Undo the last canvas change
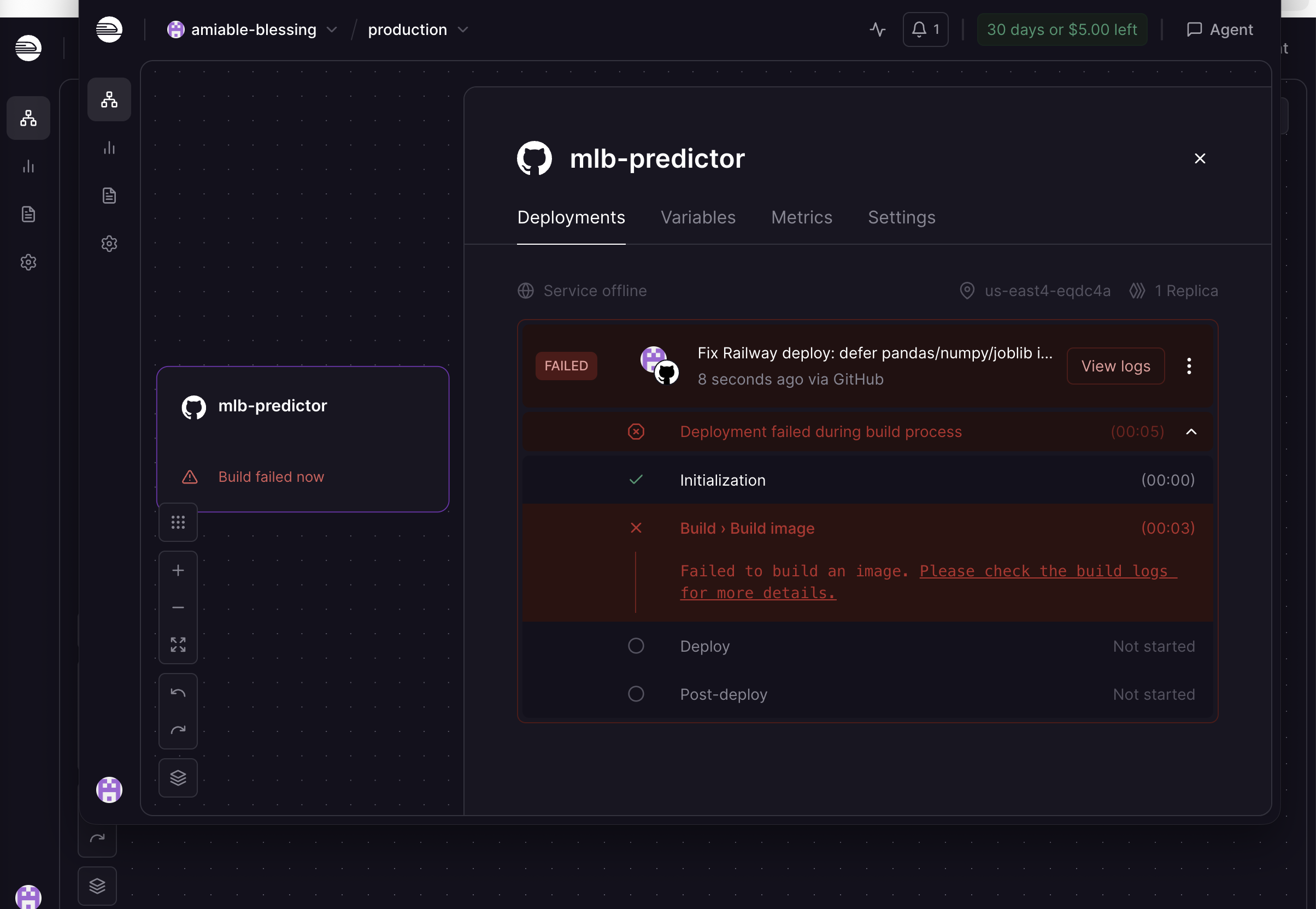This screenshot has height=909, width=1316. coord(178,693)
